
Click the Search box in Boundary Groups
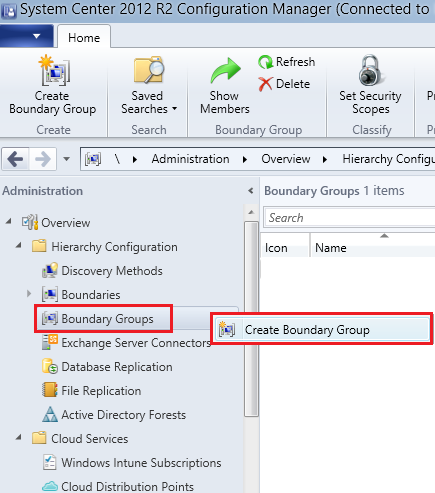[349, 218]
